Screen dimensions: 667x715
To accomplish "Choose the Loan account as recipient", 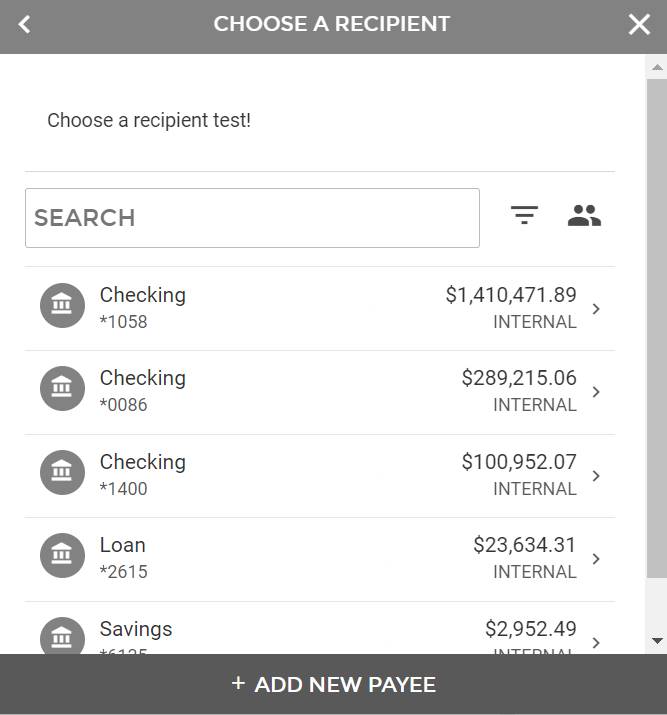I will [320, 558].
